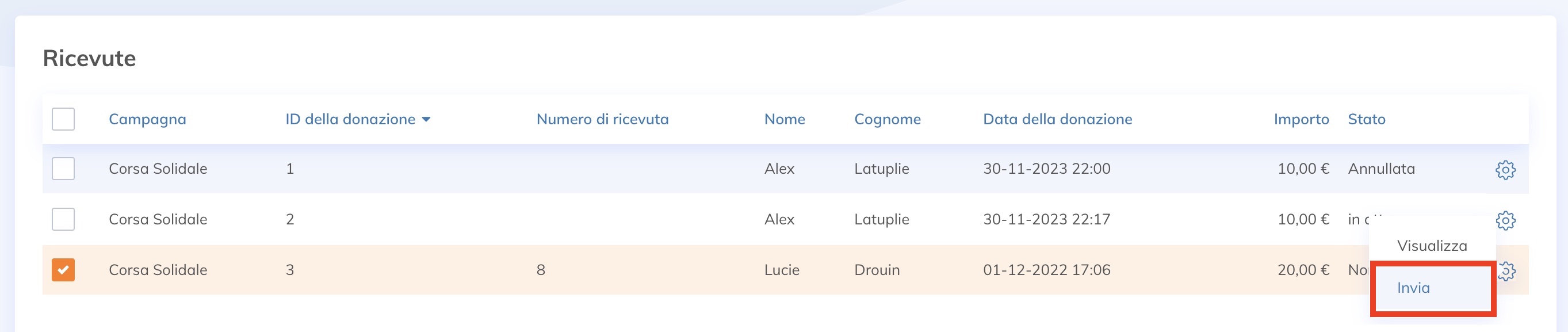The image size is (1568, 332).
Task: Click the Nome column header
Action: [785, 120]
